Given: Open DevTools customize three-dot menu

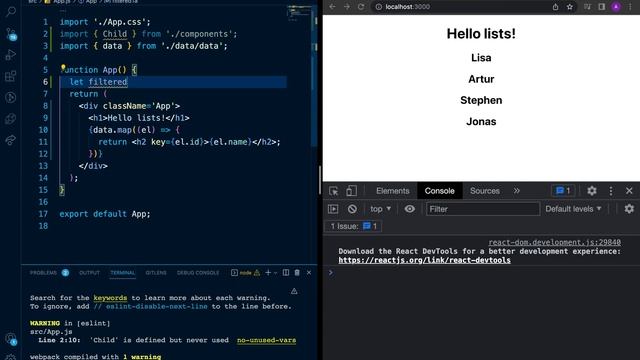Looking at the screenshot, I should click(611, 191).
